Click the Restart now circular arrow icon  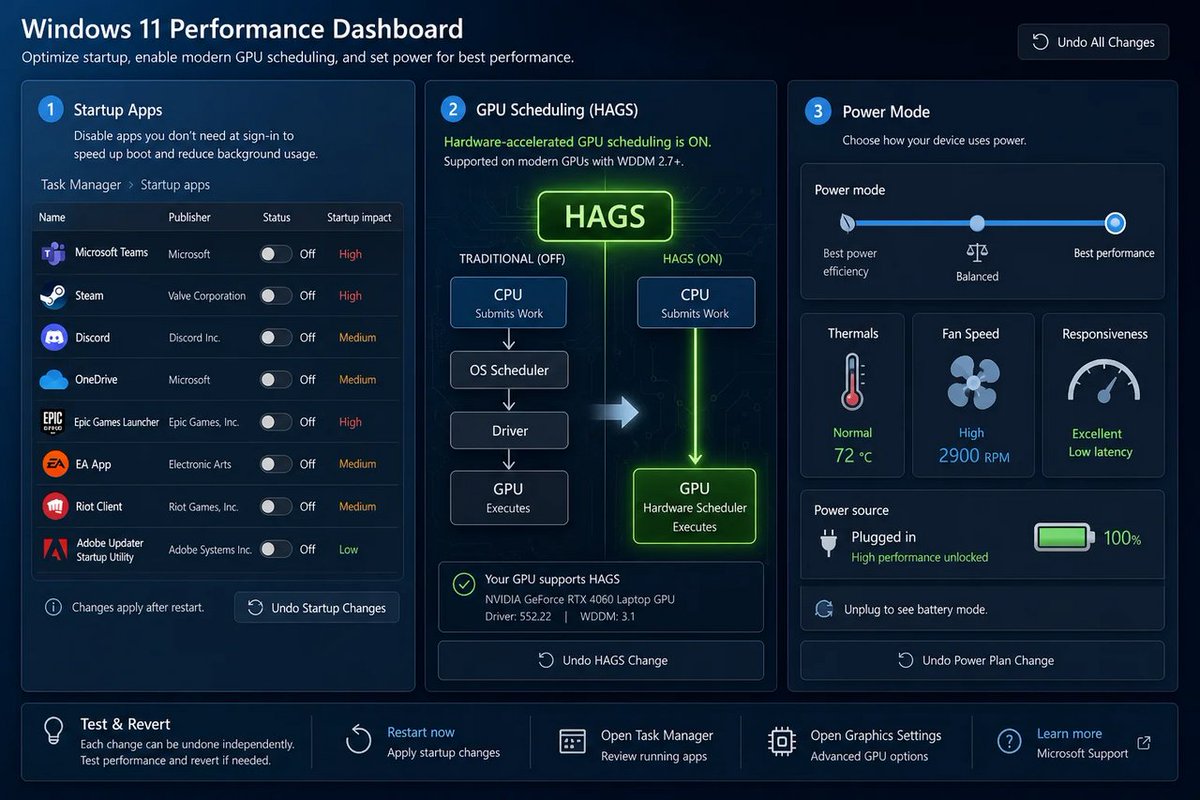click(359, 740)
